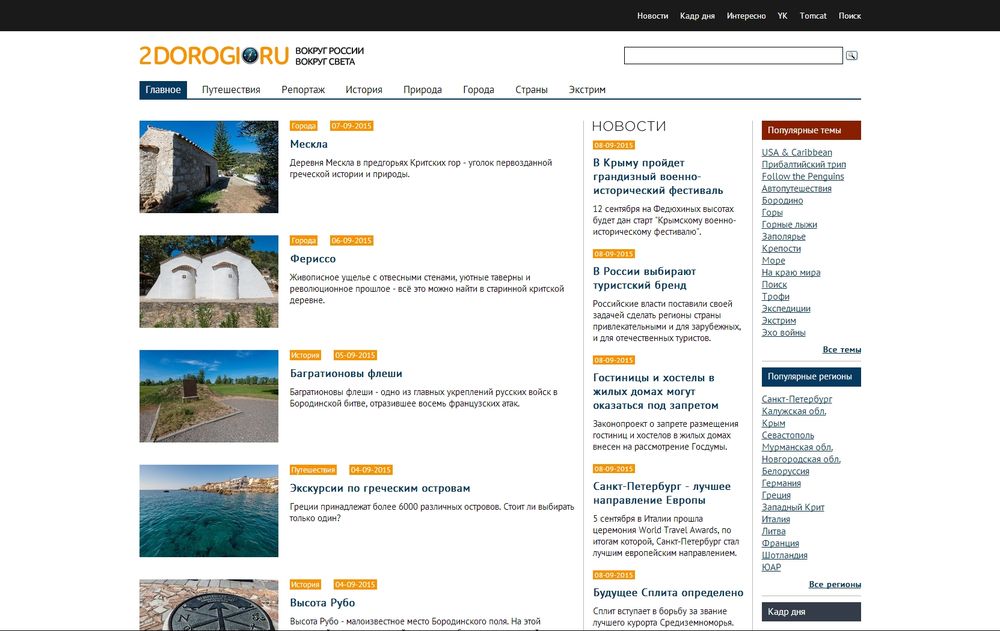Open news Санкт-Петербург - лучшее направление Европы
This screenshot has width=1000, height=631.
coord(662,493)
